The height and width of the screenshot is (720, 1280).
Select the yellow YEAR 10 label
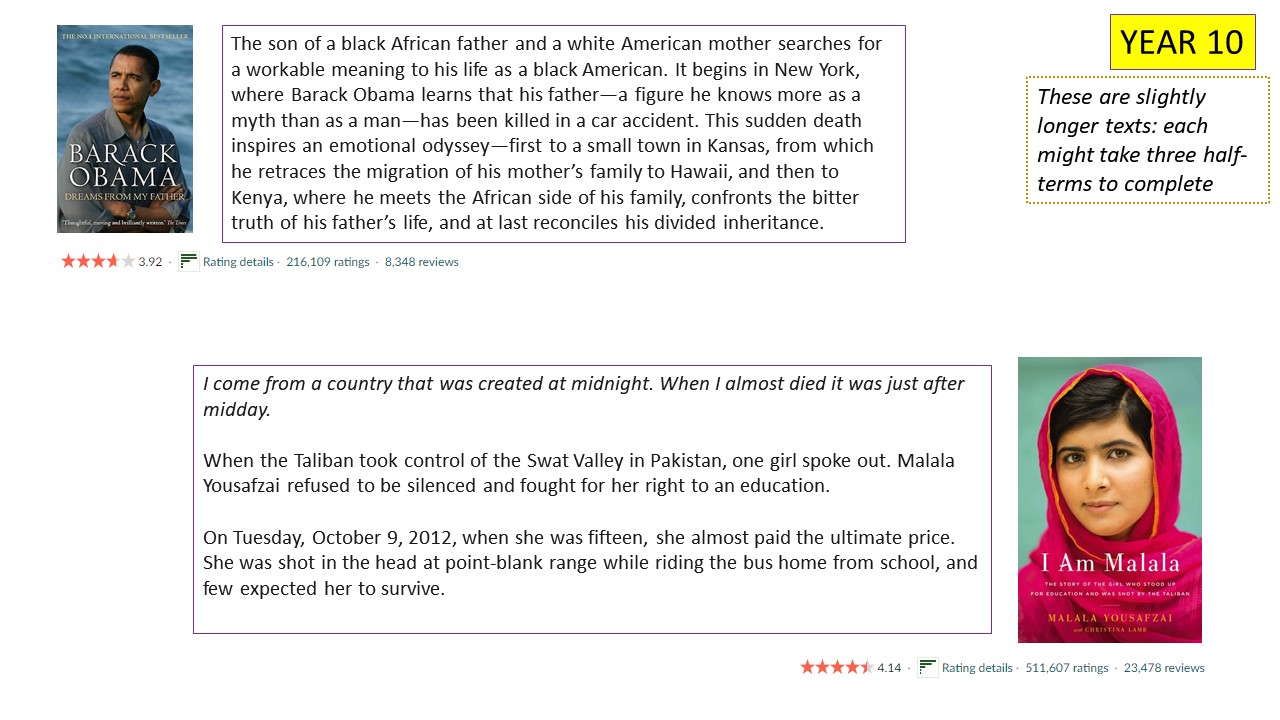pyautogui.click(x=1182, y=42)
